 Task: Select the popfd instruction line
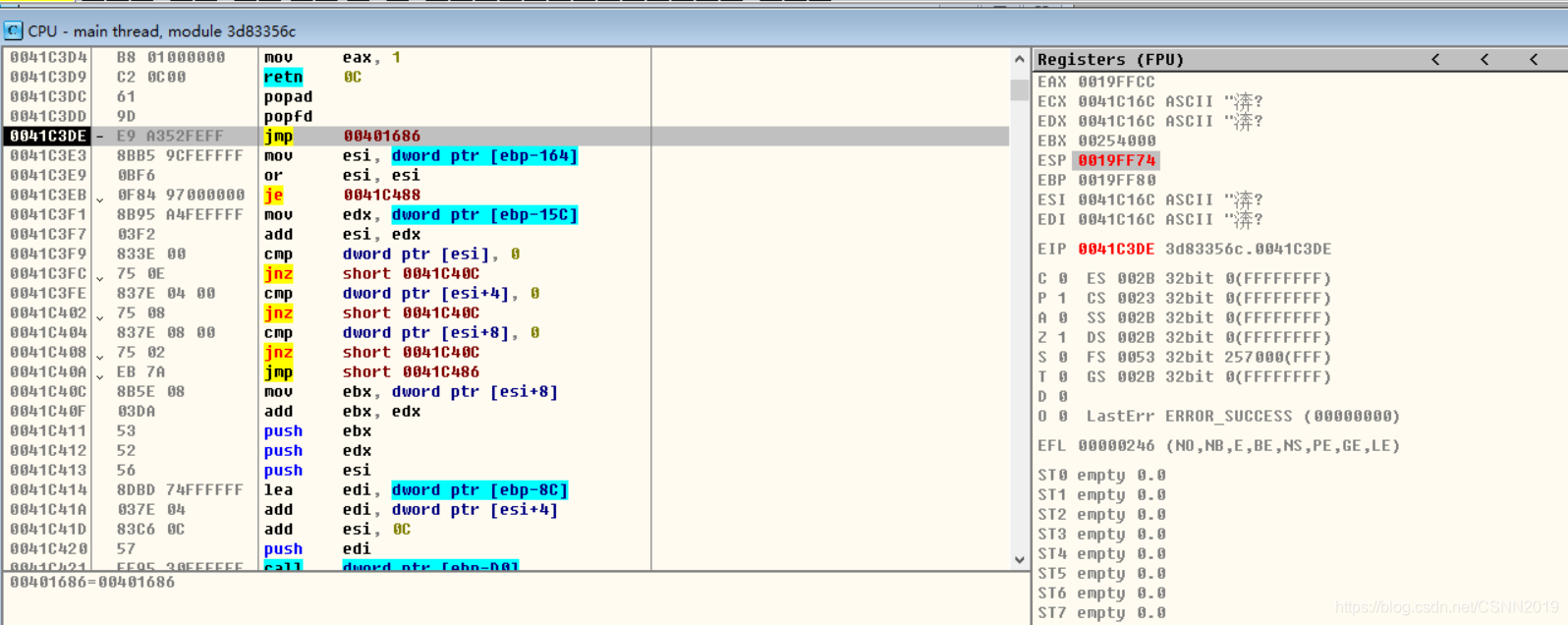(x=288, y=116)
